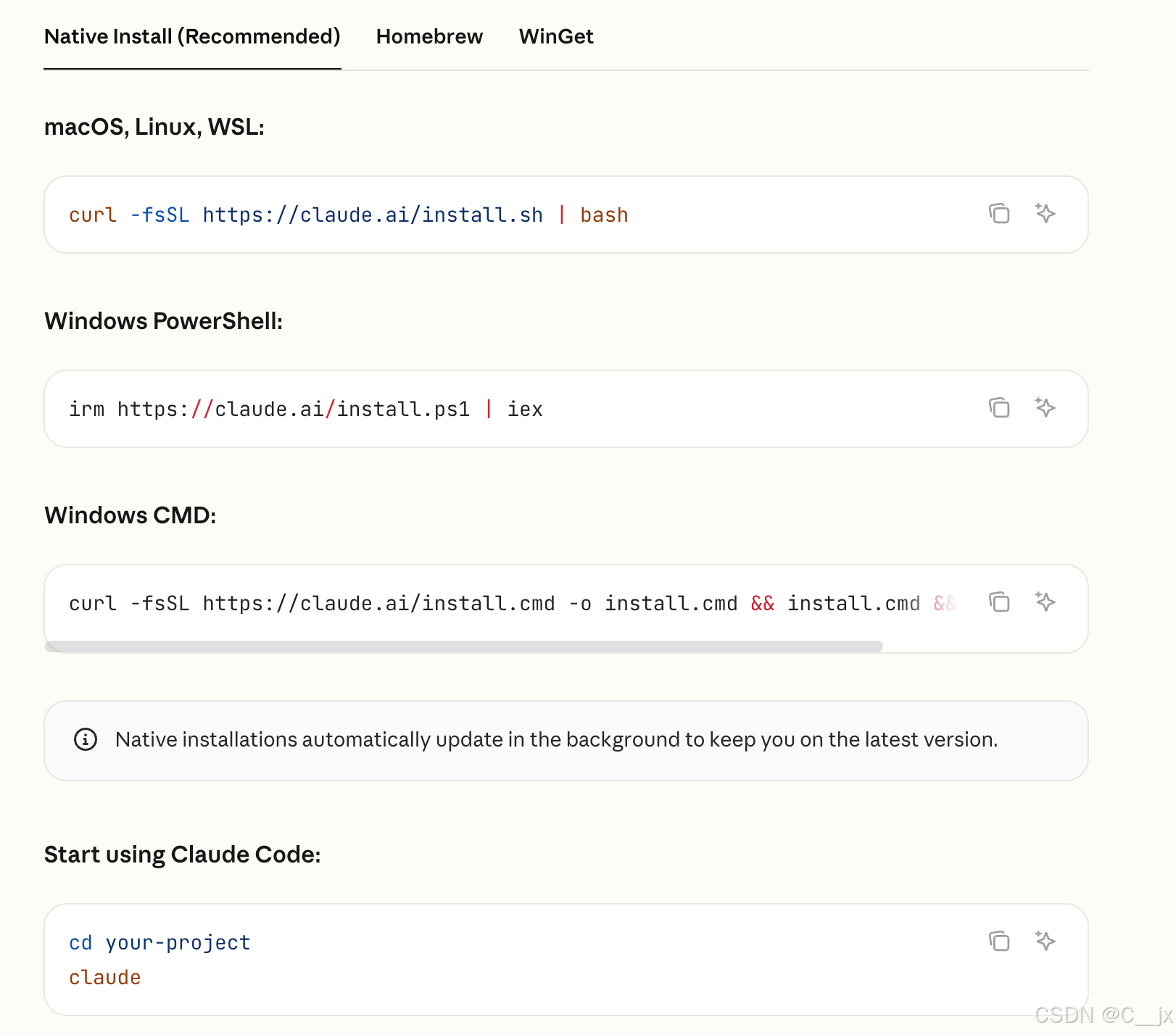The height and width of the screenshot is (1035, 1176).
Task: Click the curl bash command text
Action: point(349,215)
